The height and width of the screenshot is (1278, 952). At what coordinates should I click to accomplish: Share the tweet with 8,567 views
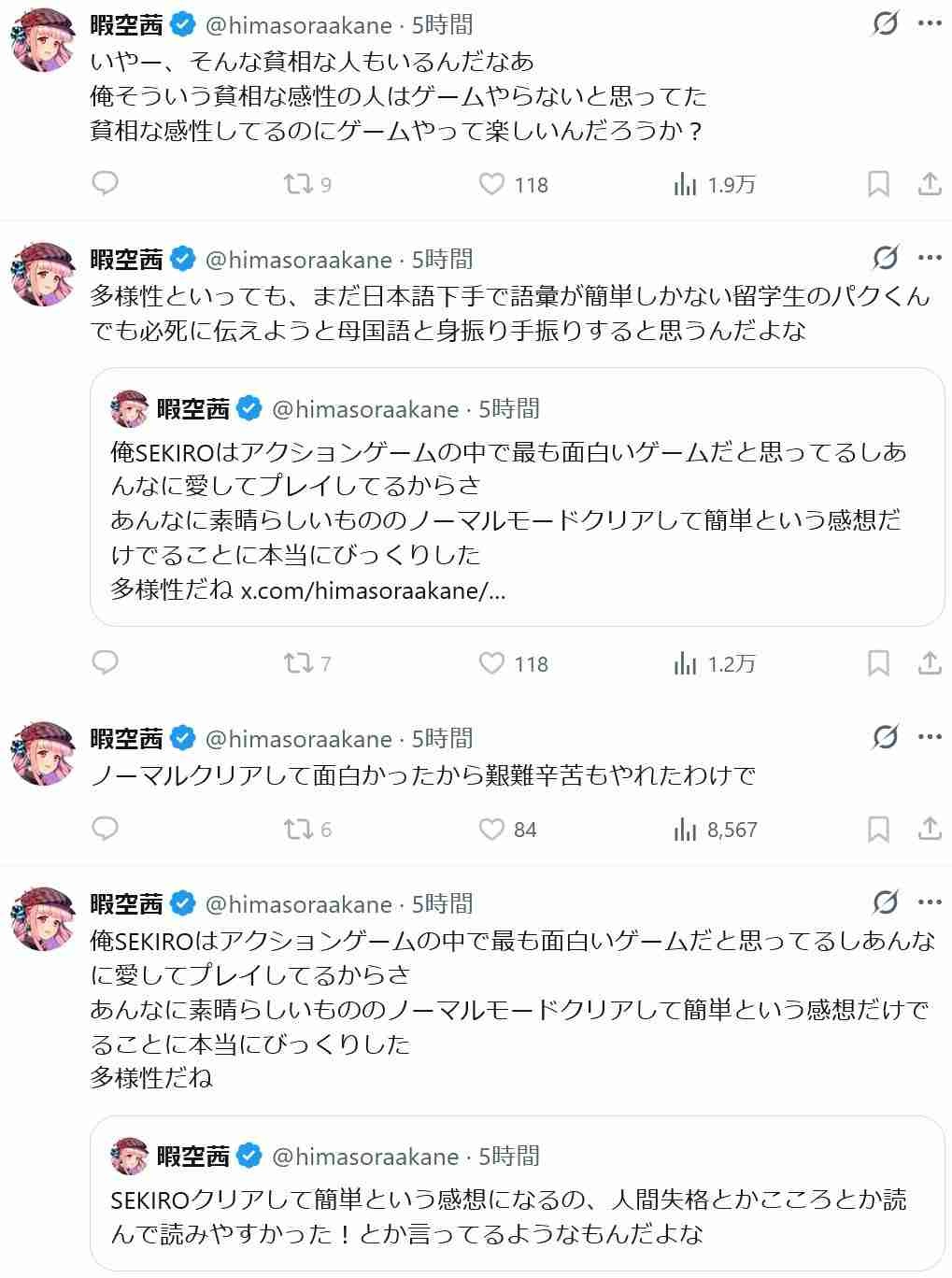click(x=930, y=829)
